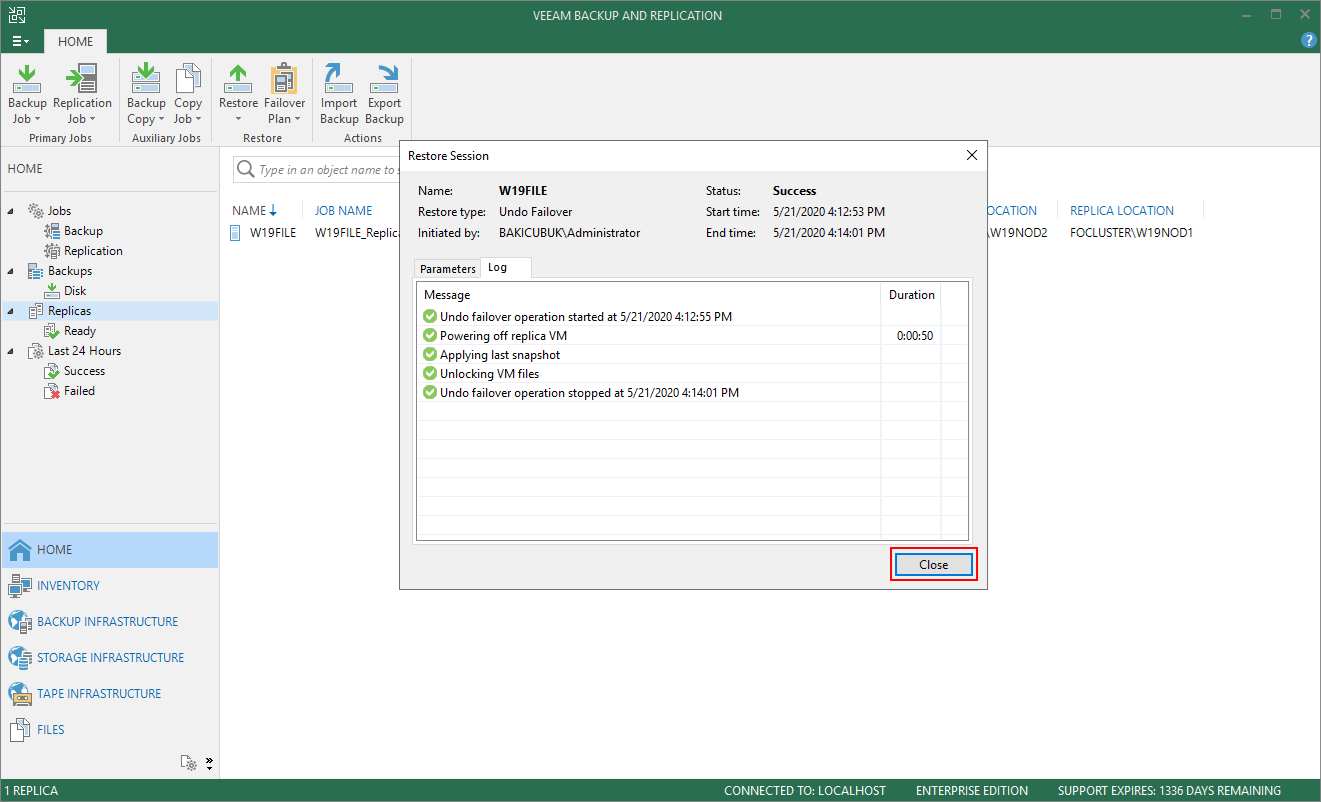Screen dimensions: 1321x802
Task: Select the Success tree item
Action: (x=75, y=371)
